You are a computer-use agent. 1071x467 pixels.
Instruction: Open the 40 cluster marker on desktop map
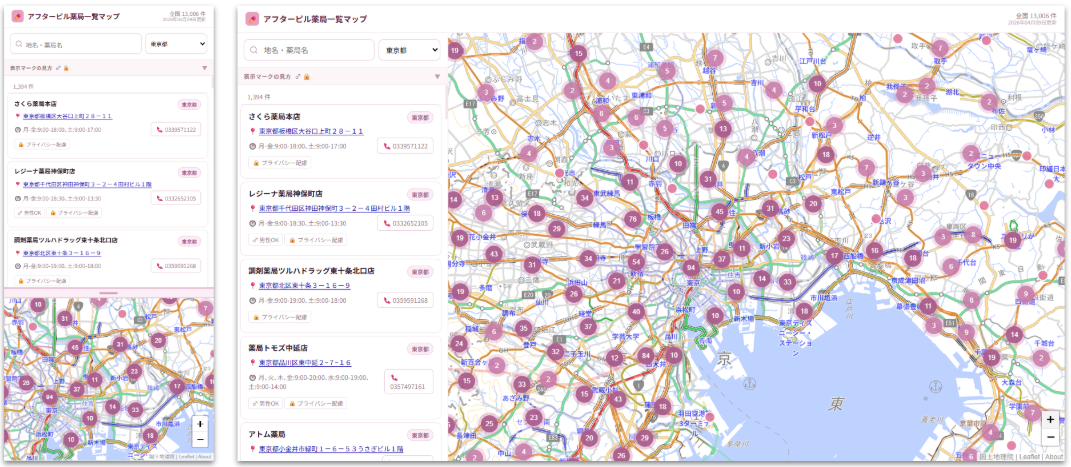pos(636,312)
